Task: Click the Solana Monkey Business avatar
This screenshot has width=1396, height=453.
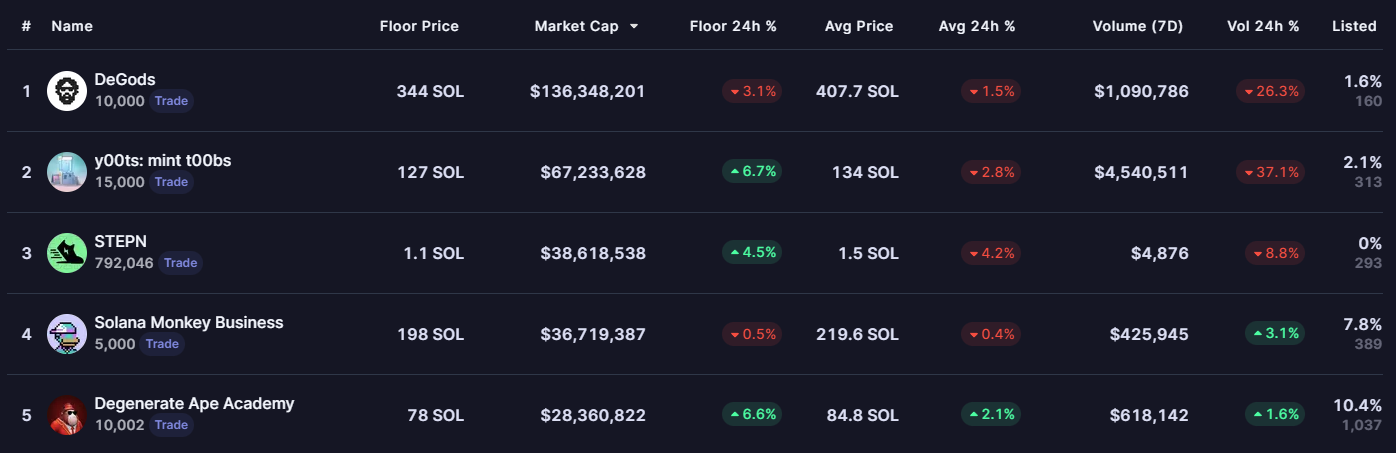Action: pyautogui.click(x=67, y=334)
